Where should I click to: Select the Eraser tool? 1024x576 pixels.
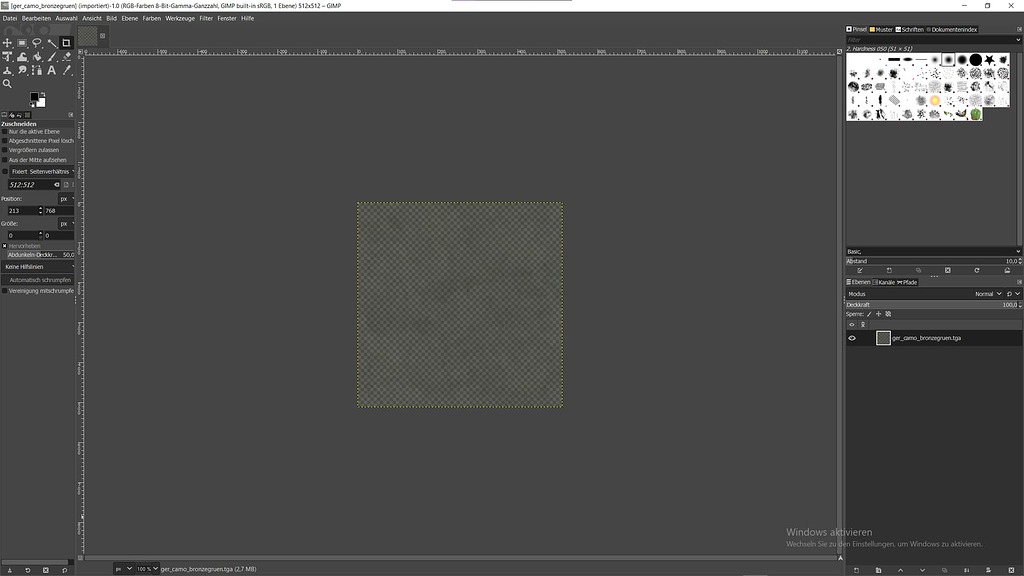(66, 57)
